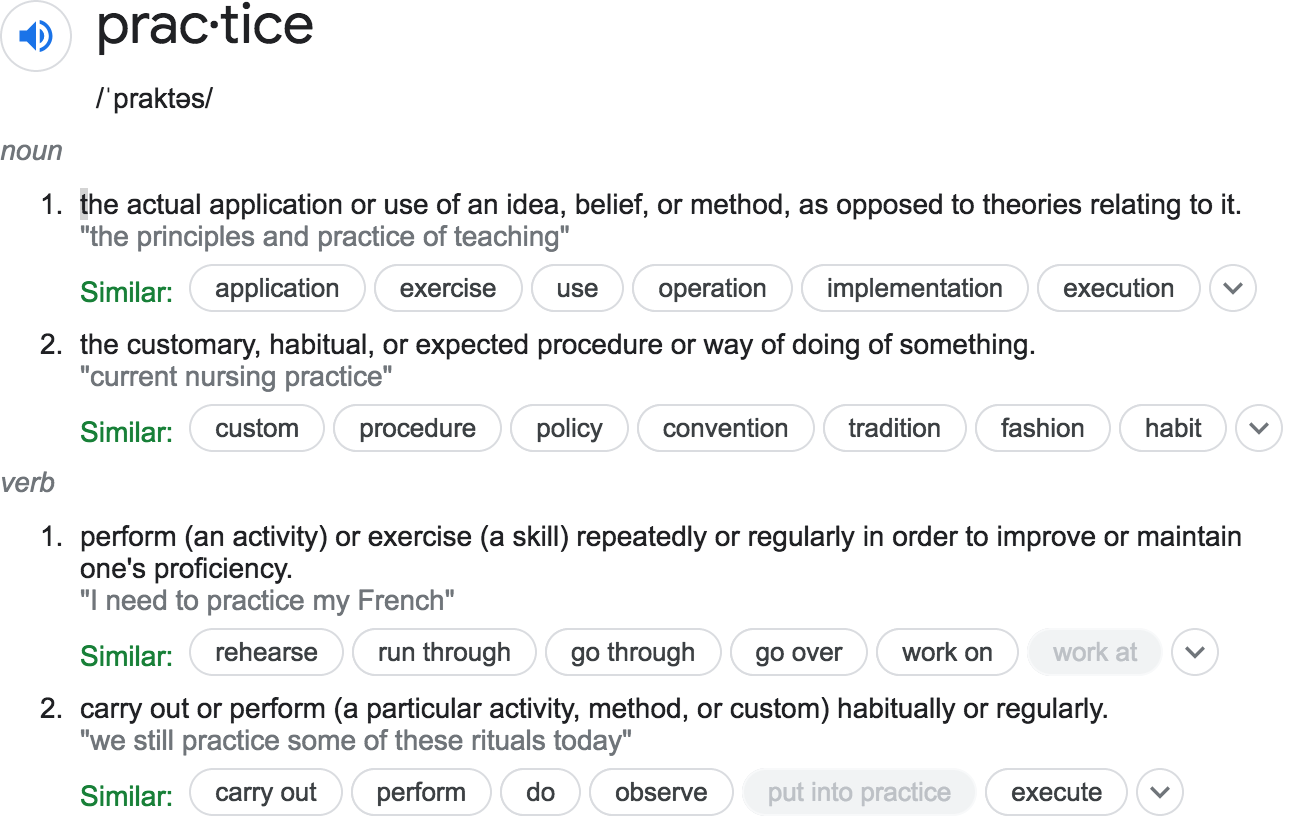
Task: Click the "operation" synonym chip
Action: pyautogui.click(x=712, y=289)
